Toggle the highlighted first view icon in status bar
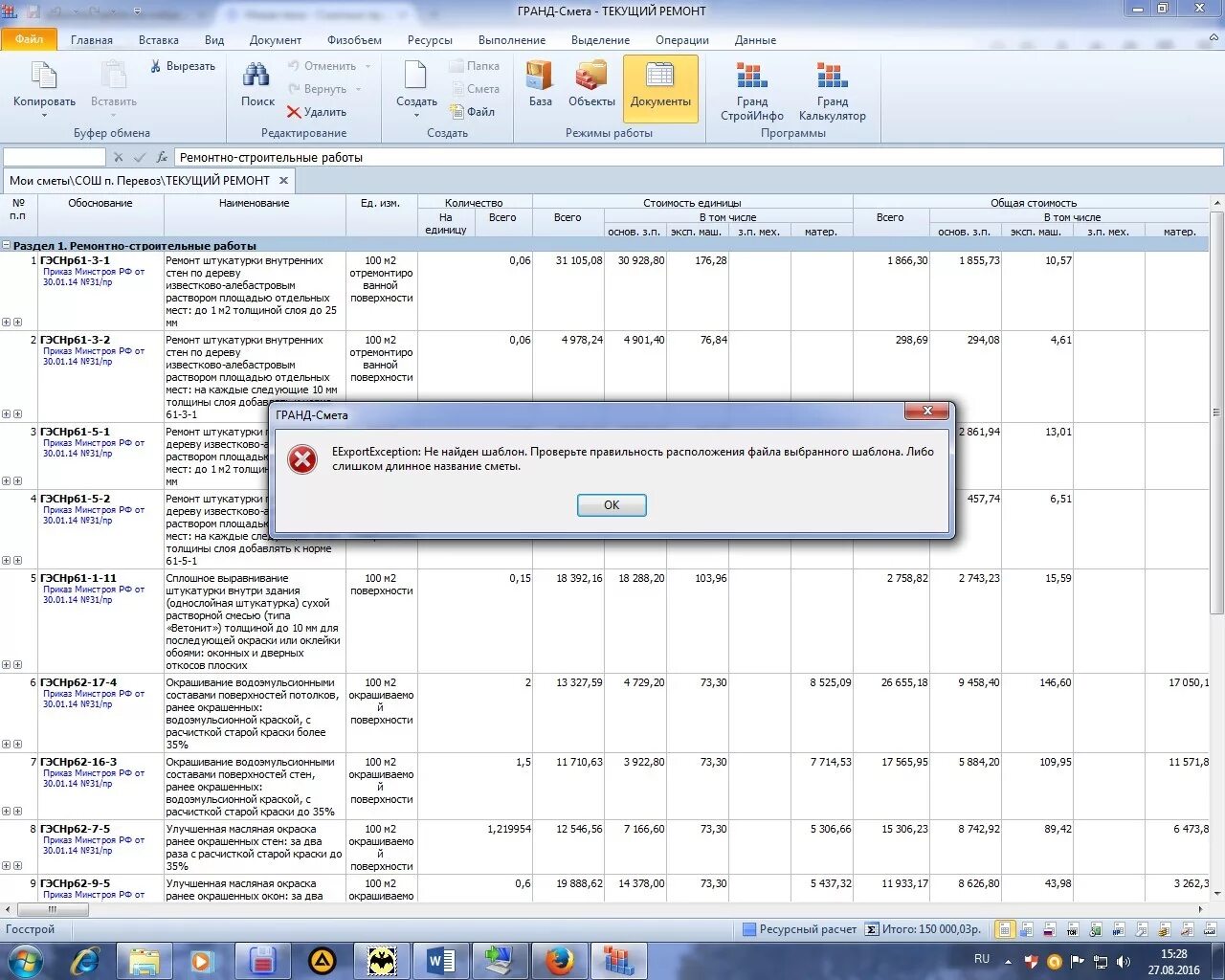The height and width of the screenshot is (980, 1225). (x=1005, y=929)
